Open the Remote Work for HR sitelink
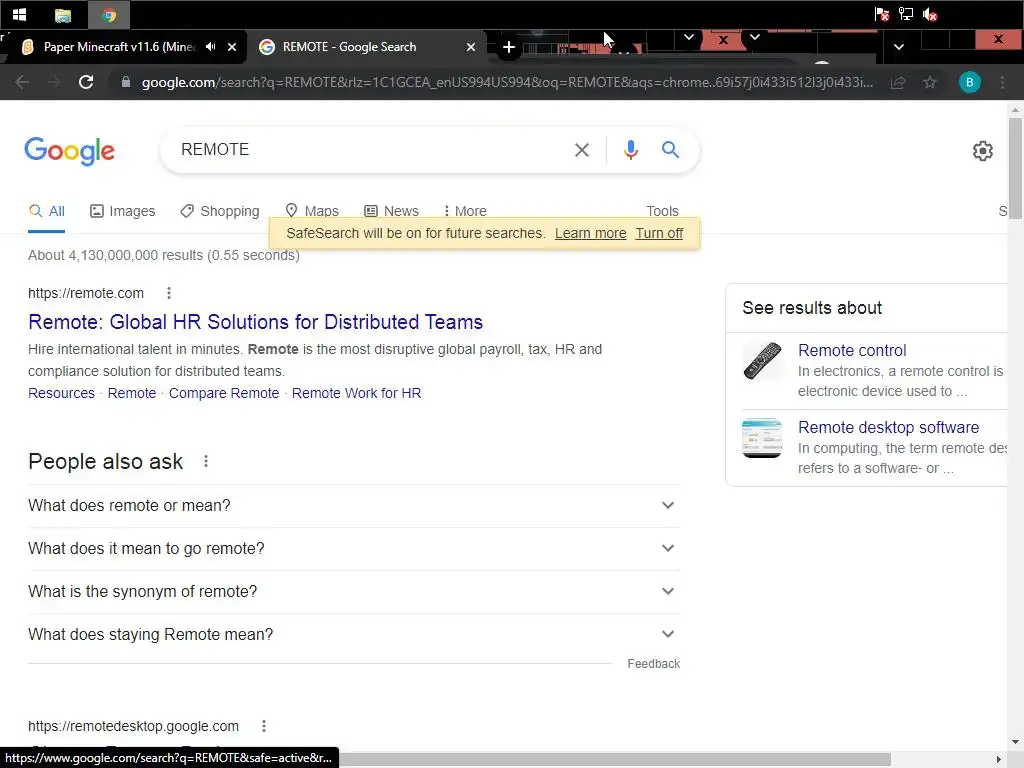This screenshot has height=768, width=1024. coord(357,393)
